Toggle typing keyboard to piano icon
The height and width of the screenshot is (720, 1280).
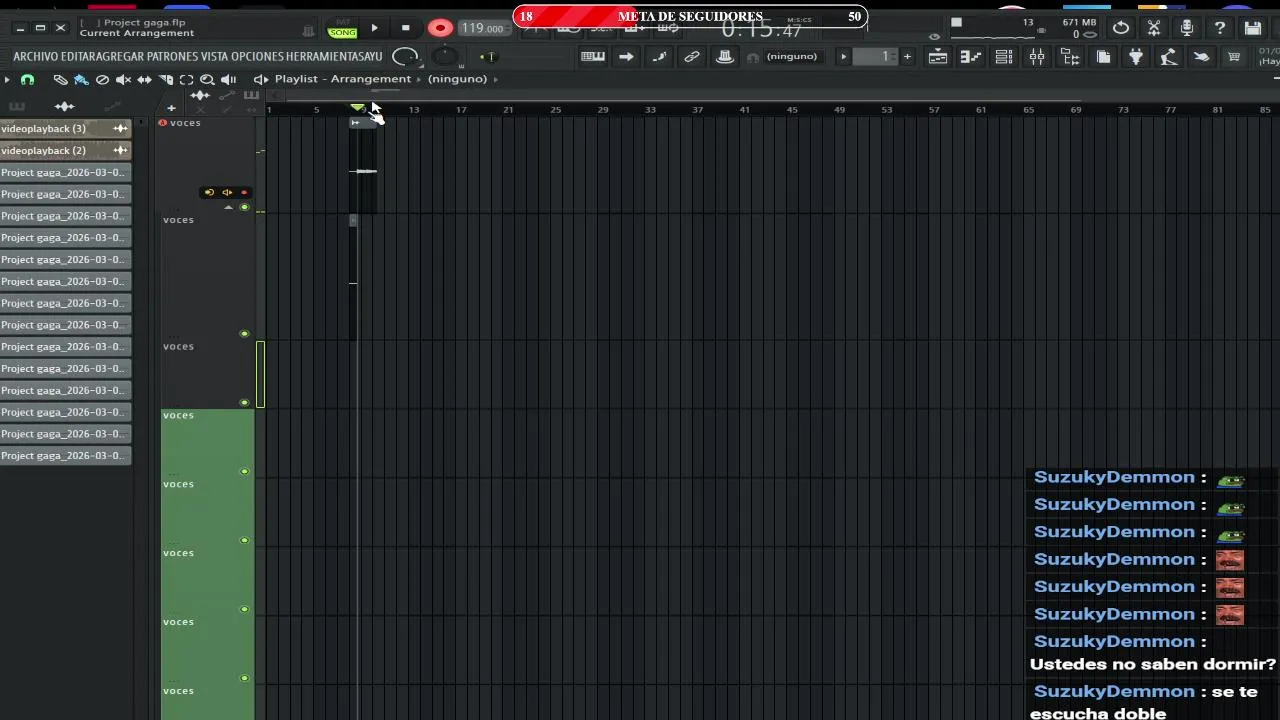pos(593,57)
